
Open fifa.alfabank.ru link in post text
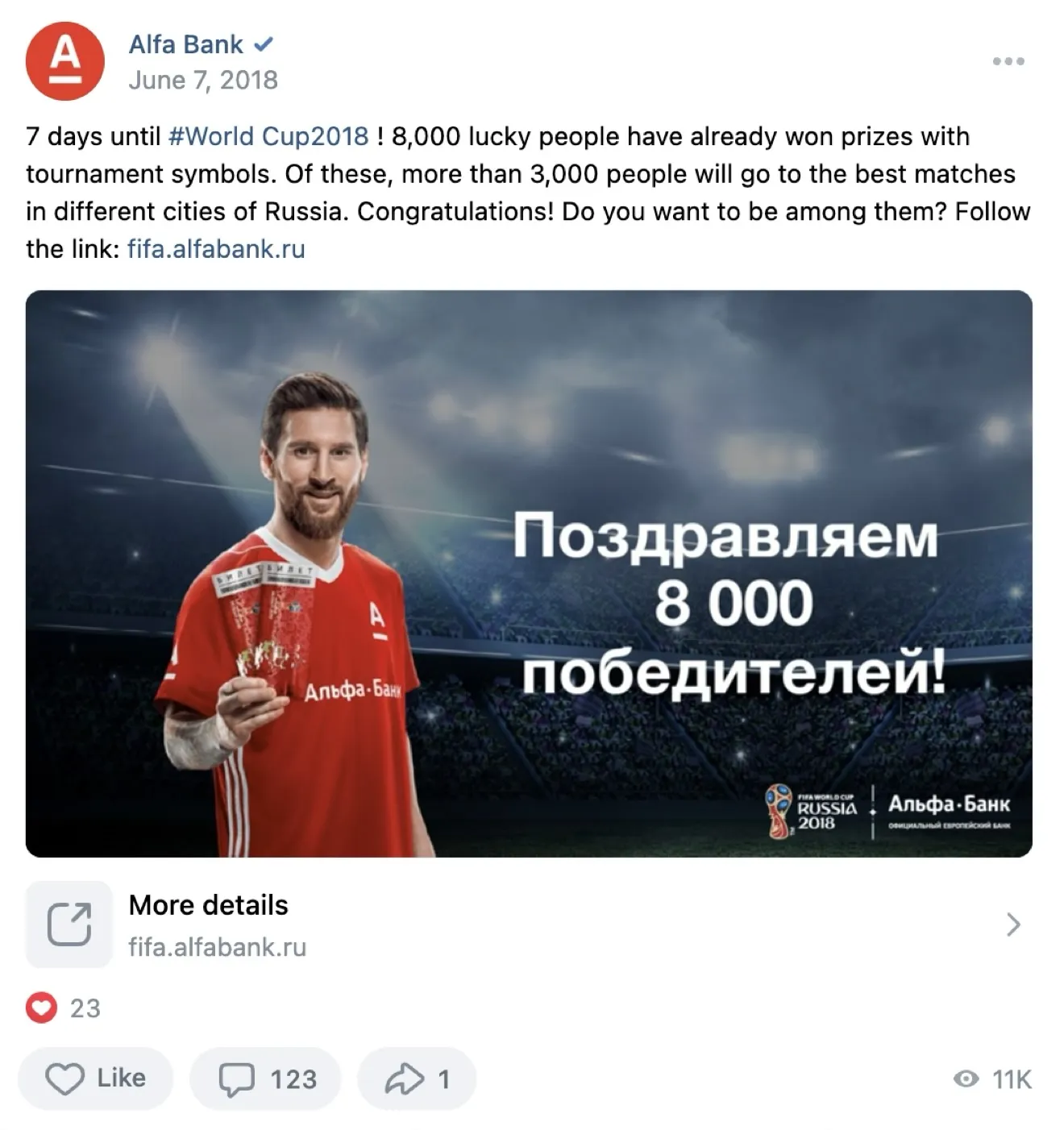coord(216,249)
